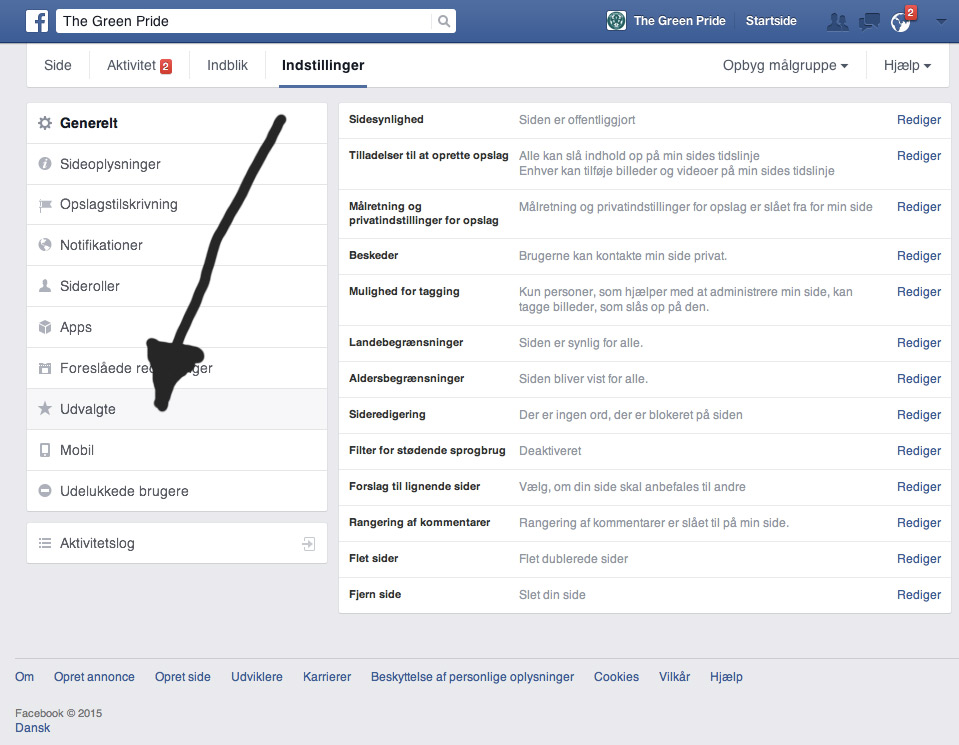
Task: Click in the Facebook search field
Action: pyautogui.click(x=245, y=21)
